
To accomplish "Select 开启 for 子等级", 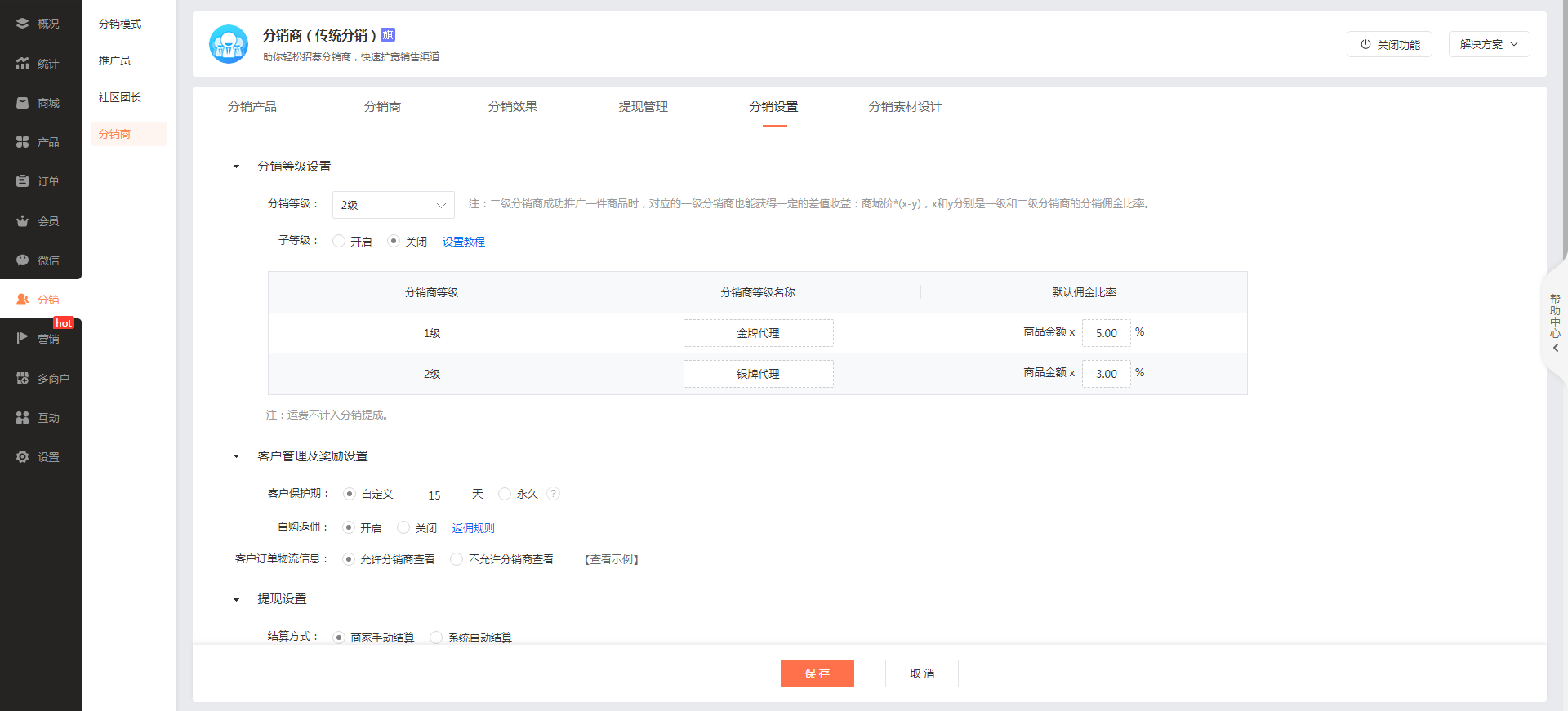I will tap(339, 241).
